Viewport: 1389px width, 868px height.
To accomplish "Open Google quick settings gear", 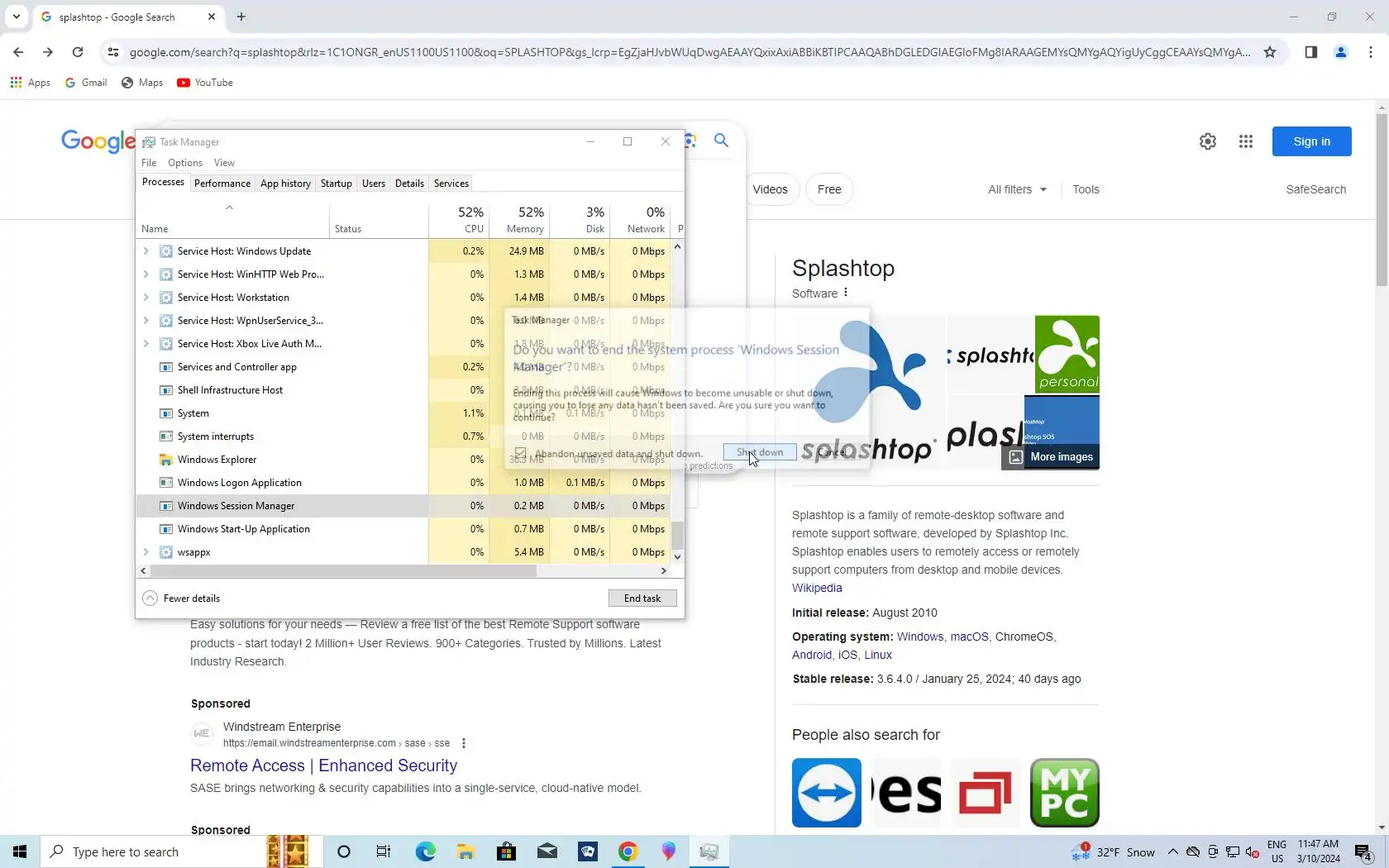I will 1207,141.
